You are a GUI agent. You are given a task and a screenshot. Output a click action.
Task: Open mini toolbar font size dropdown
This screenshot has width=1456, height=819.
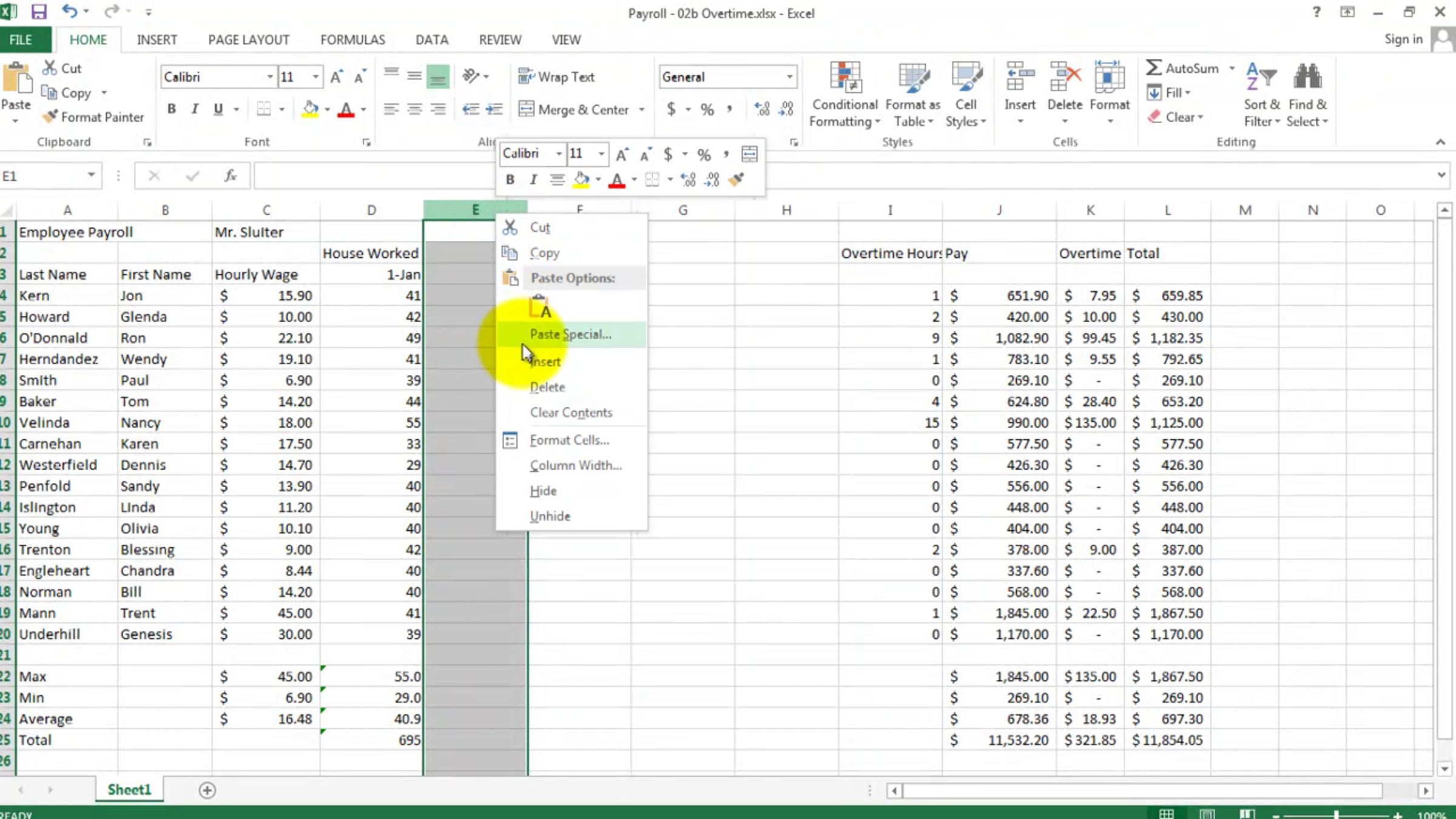(x=601, y=153)
